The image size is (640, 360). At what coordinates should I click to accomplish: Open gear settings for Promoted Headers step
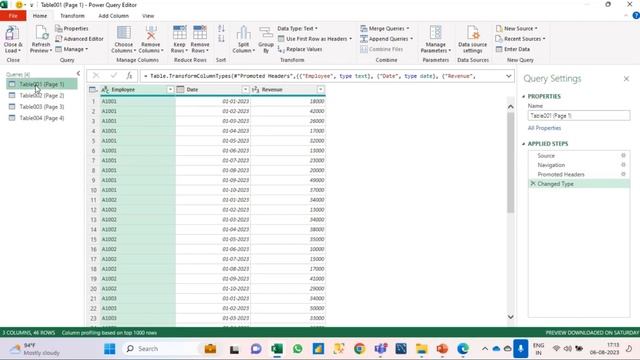coord(623,174)
